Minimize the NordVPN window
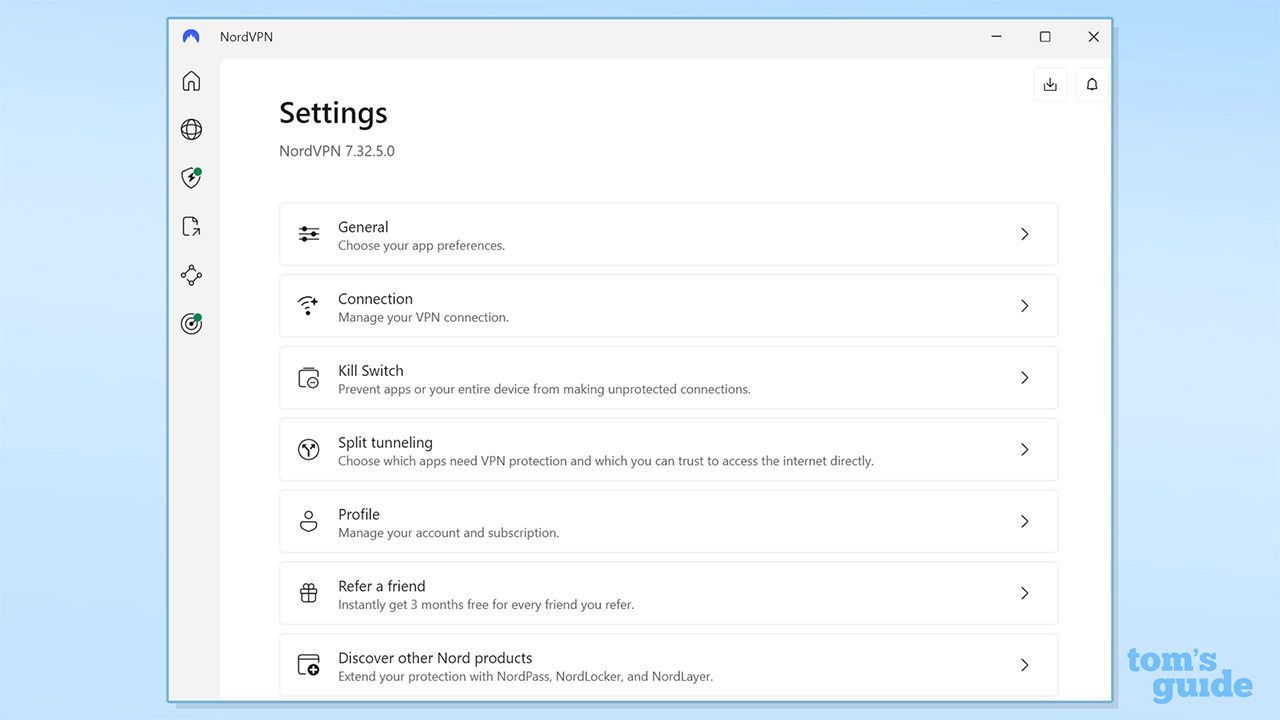The image size is (1280, 720). [997, 37]
